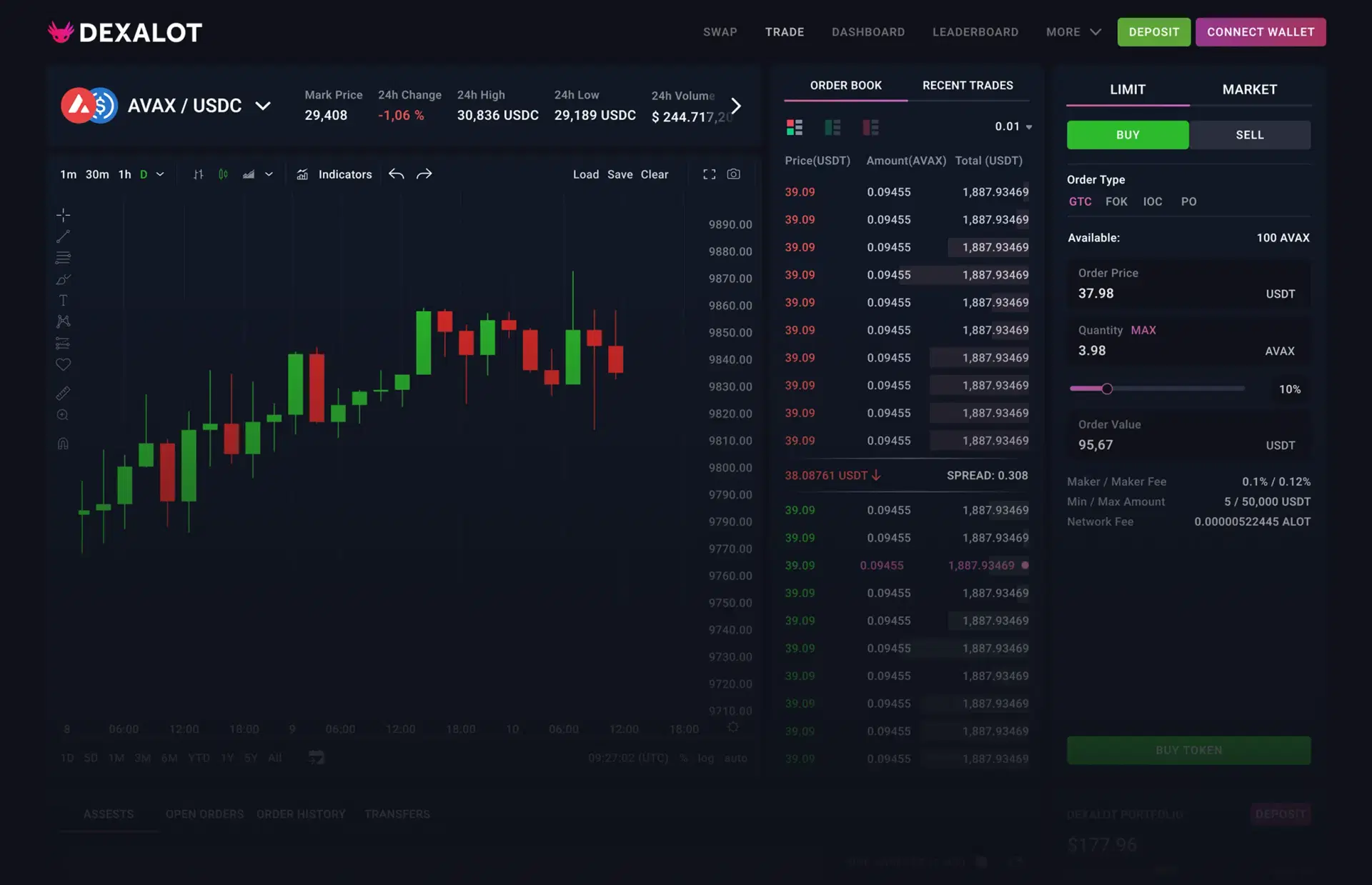Switch to the Recent Trades tab
Screen dimensions: 1372x885
click(968, 85)
